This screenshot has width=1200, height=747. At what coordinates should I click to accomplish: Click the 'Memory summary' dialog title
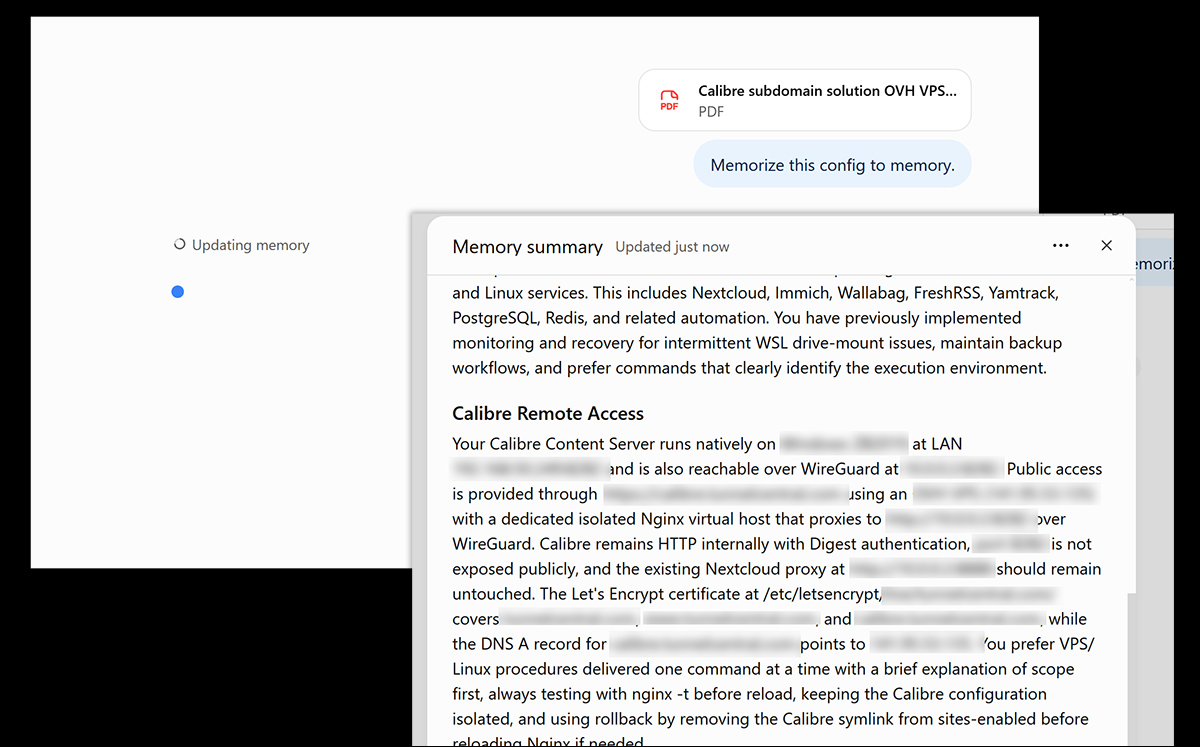pyautogui.click(x=528, y=247)
